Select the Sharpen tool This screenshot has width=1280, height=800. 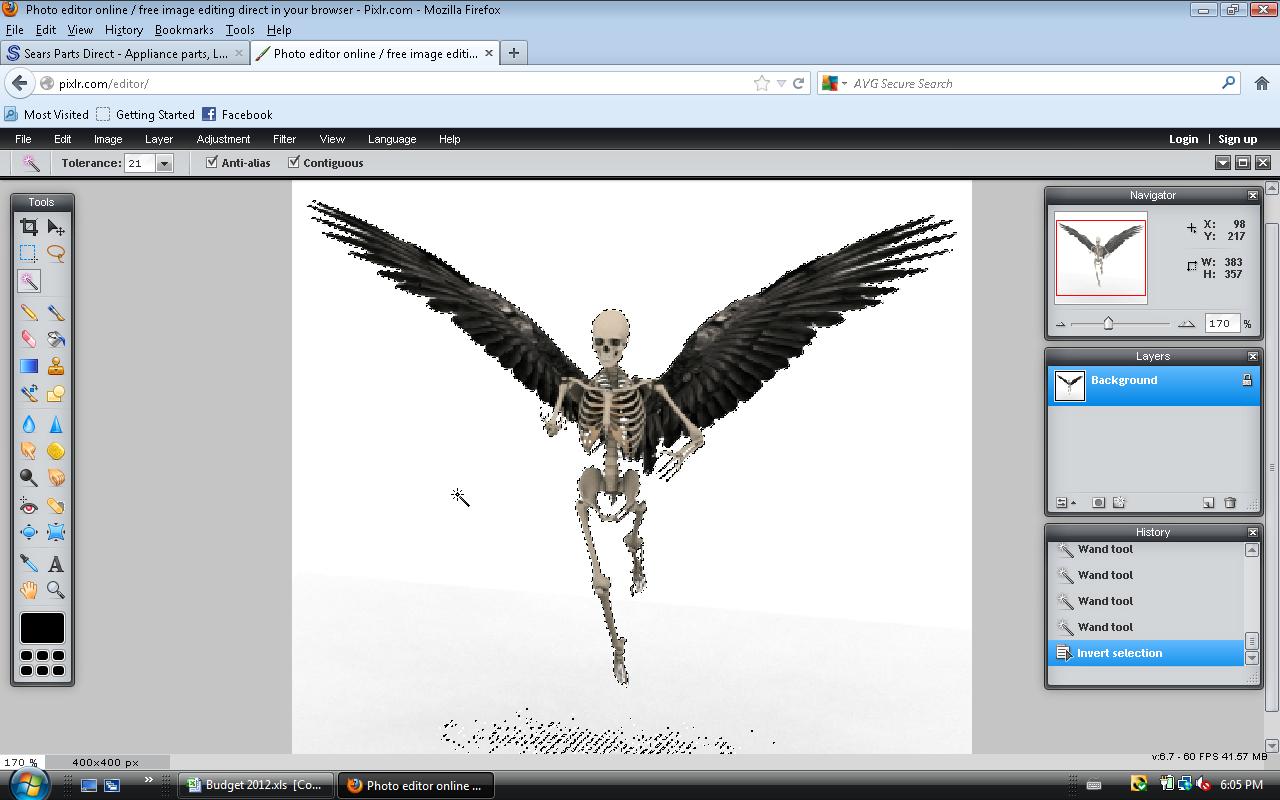pos(56,425)
